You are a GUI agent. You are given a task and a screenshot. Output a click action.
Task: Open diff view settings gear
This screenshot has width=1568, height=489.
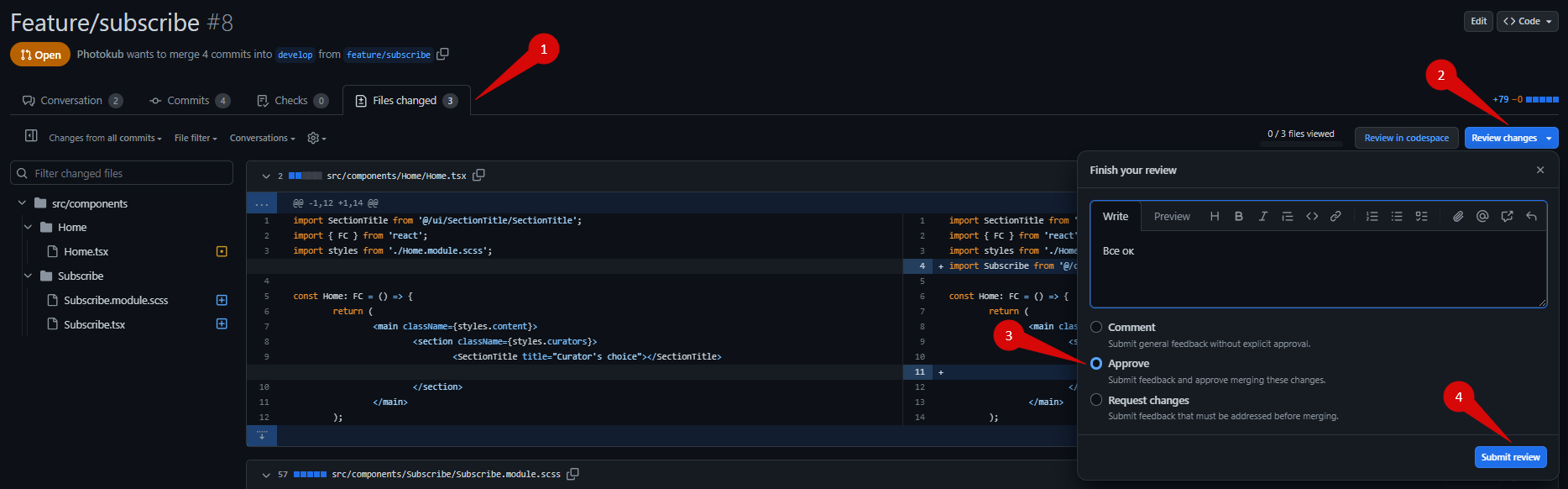pyautogui.click(x=316, y=138)
